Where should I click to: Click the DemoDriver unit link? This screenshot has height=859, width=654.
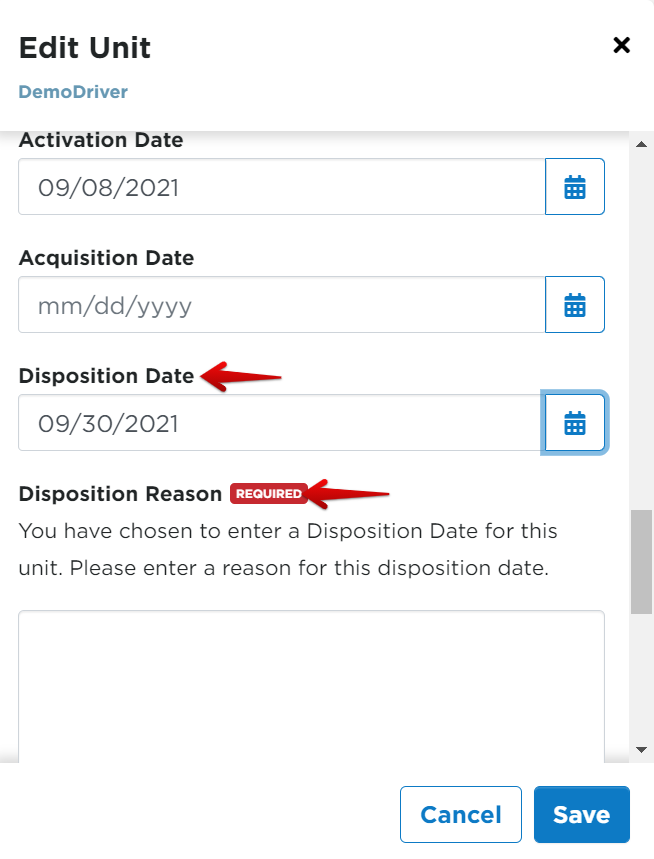[73, 92]
